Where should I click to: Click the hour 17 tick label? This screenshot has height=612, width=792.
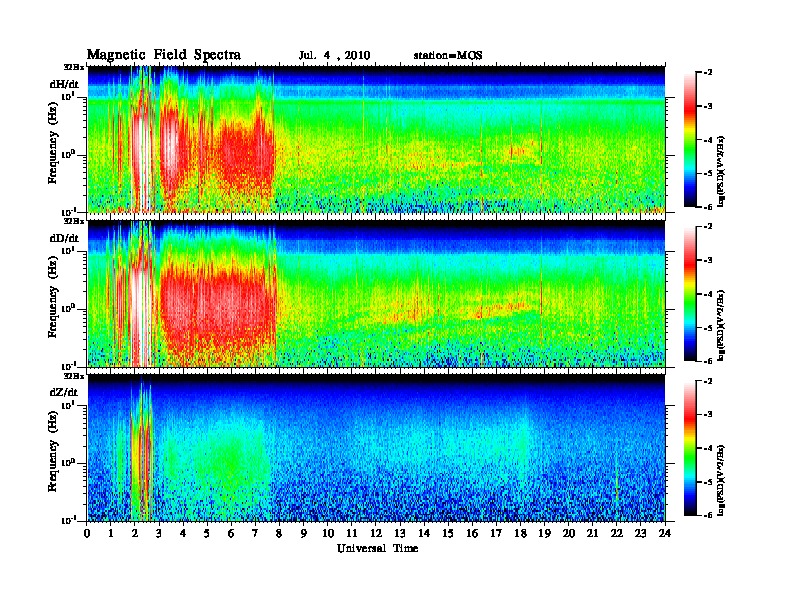[x=497, y=533]
